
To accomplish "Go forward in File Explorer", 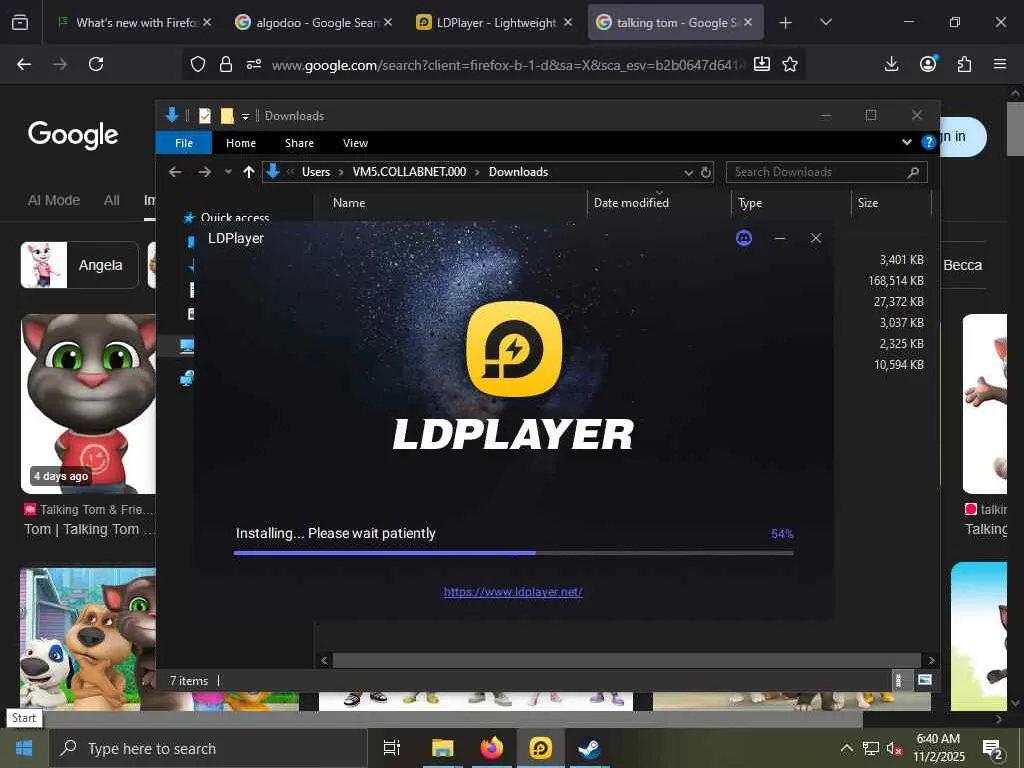I will pos(204,172).
